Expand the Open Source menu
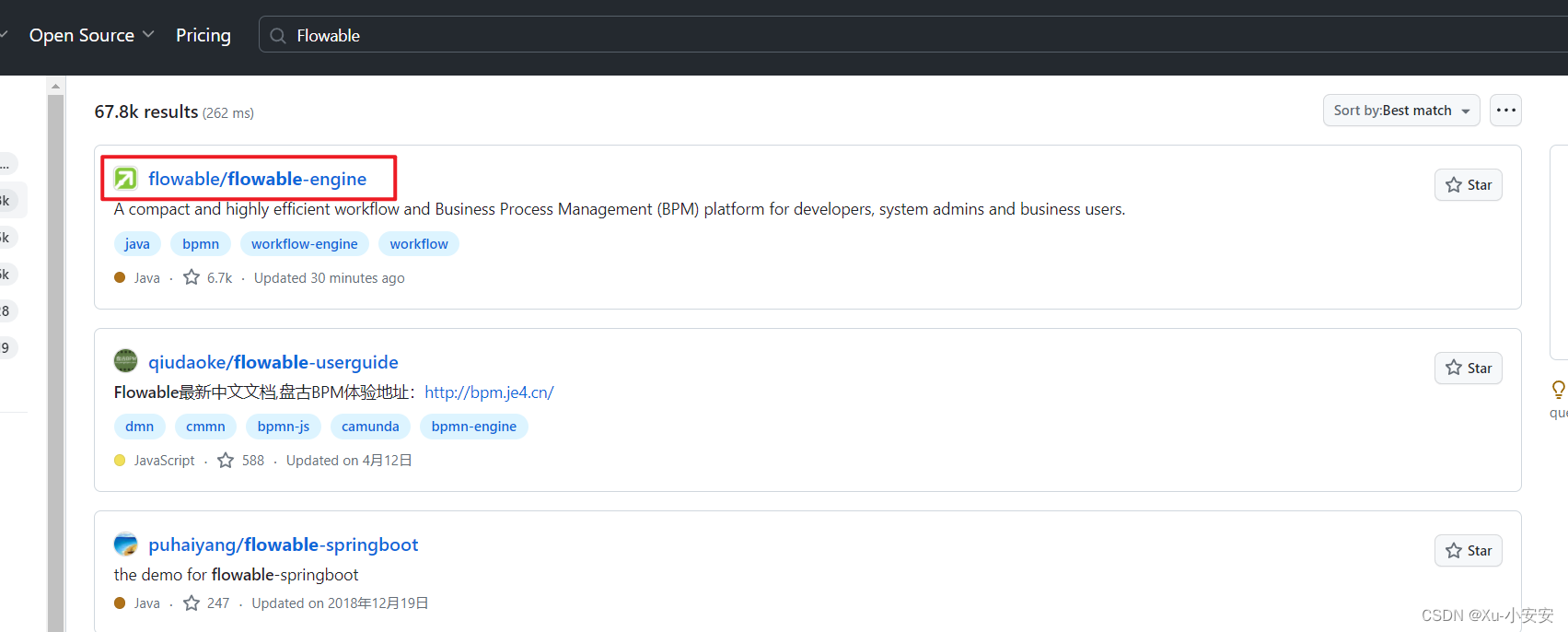 (x=91, y=35)
